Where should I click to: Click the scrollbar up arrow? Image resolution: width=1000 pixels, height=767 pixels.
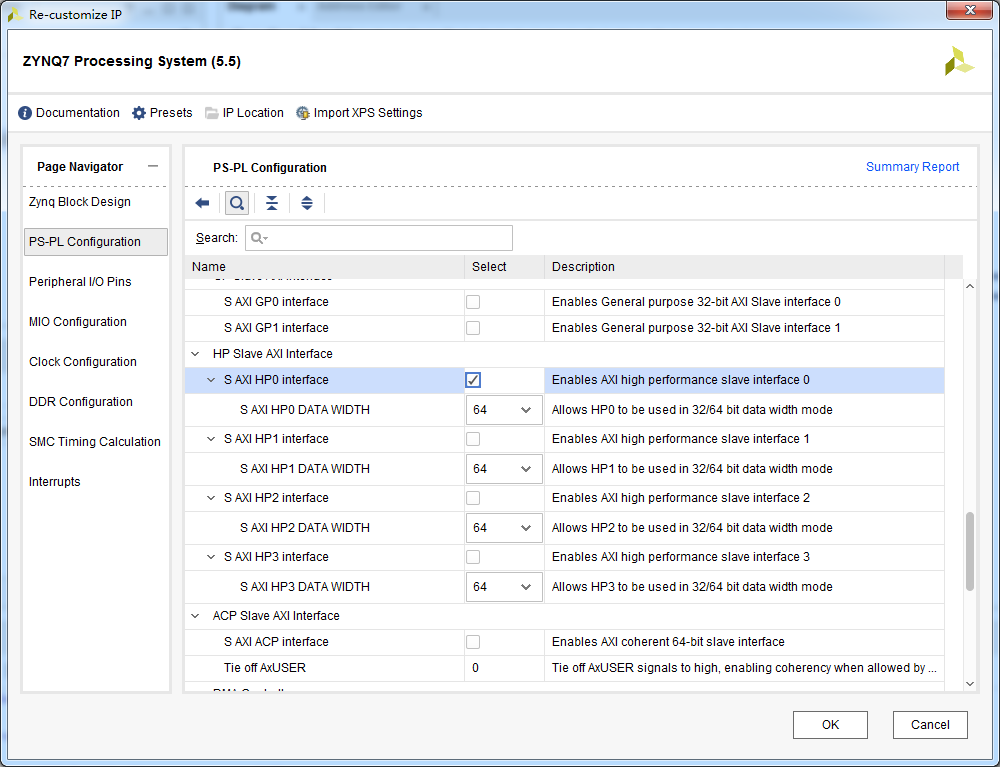pyautogui.click(x=969, y=287)
